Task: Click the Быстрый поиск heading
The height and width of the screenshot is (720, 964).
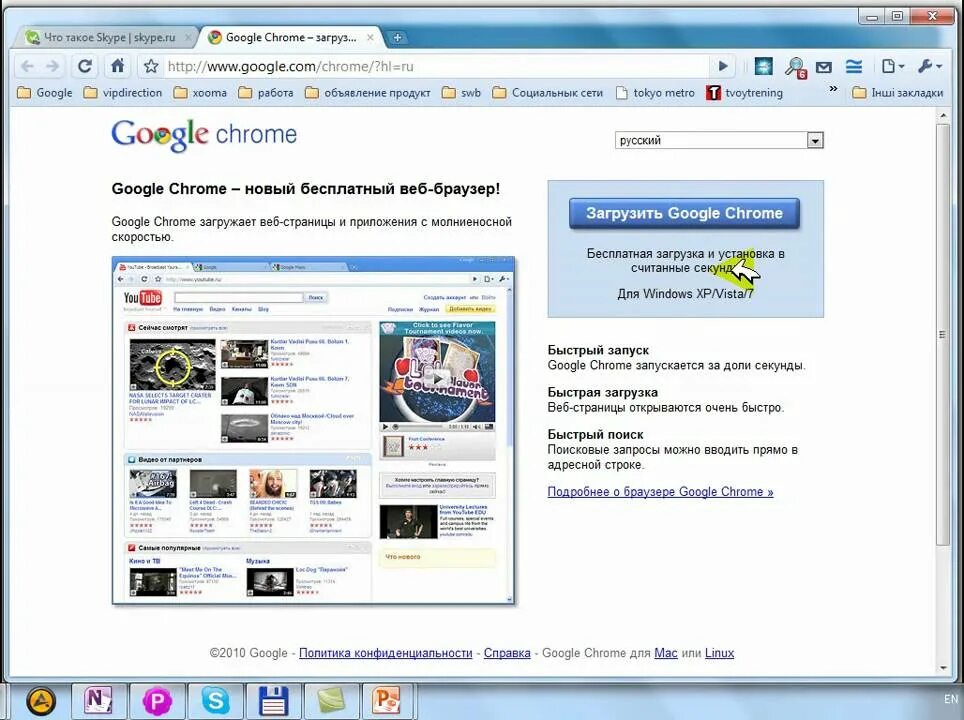Action: pos(595,435)
